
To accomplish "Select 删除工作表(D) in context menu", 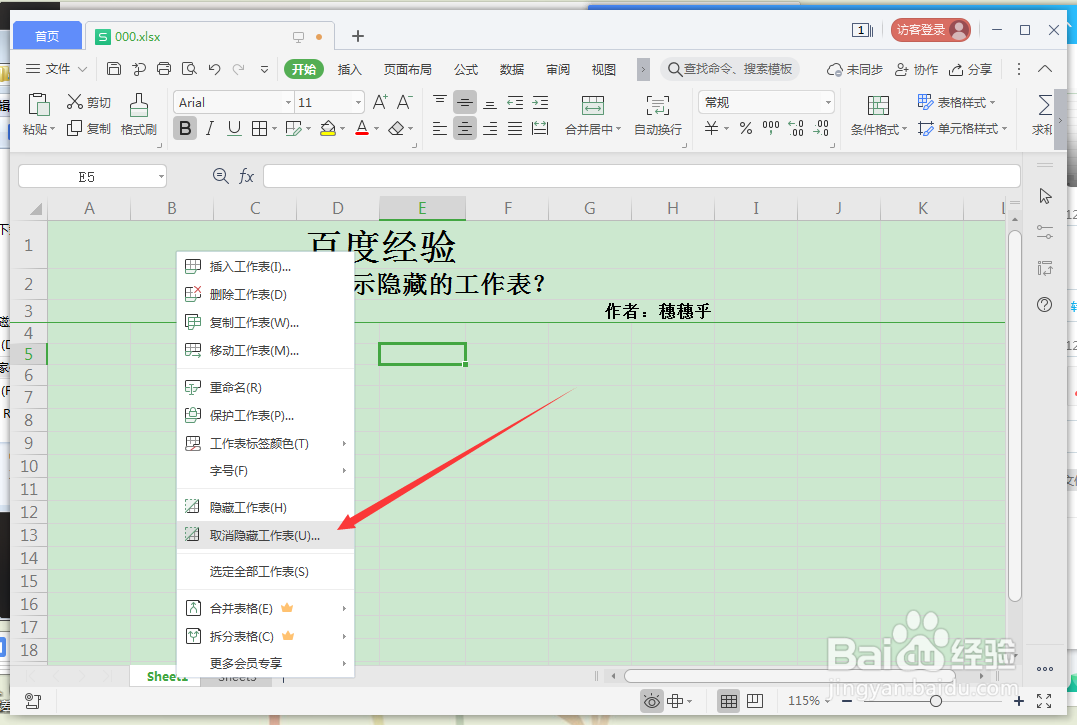I will pyautogui.click(x=265, y=295).
